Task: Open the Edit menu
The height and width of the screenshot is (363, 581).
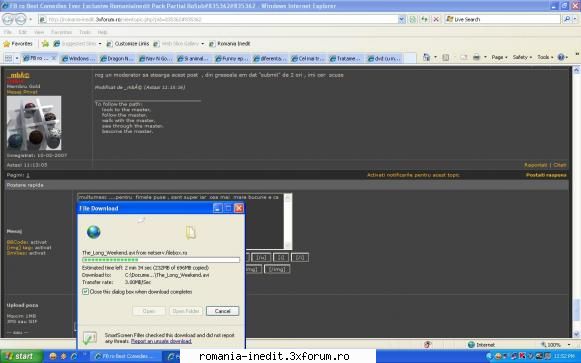Action: [23, 32]
